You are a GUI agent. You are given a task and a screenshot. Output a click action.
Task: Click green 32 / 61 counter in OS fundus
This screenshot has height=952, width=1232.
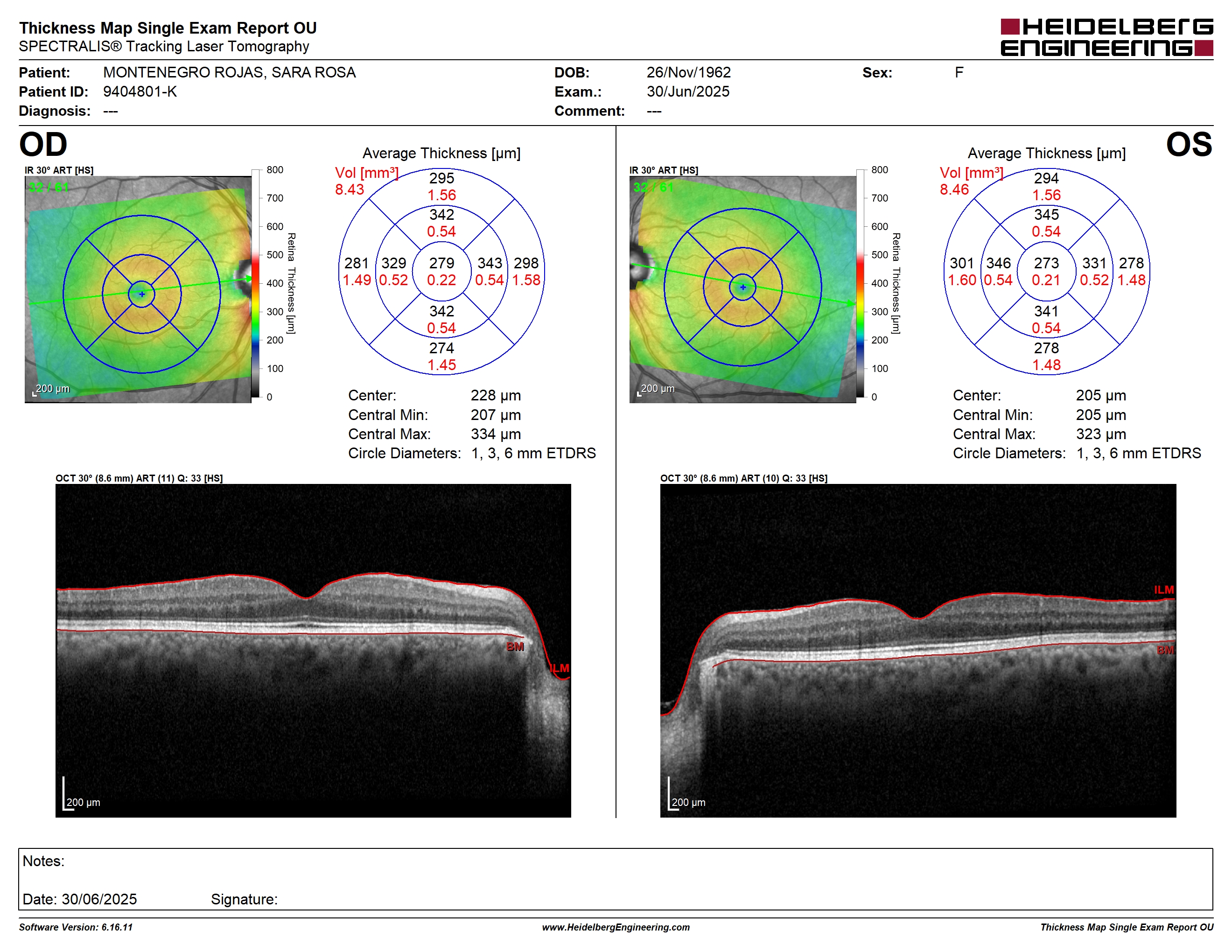[x=653, y=187]
